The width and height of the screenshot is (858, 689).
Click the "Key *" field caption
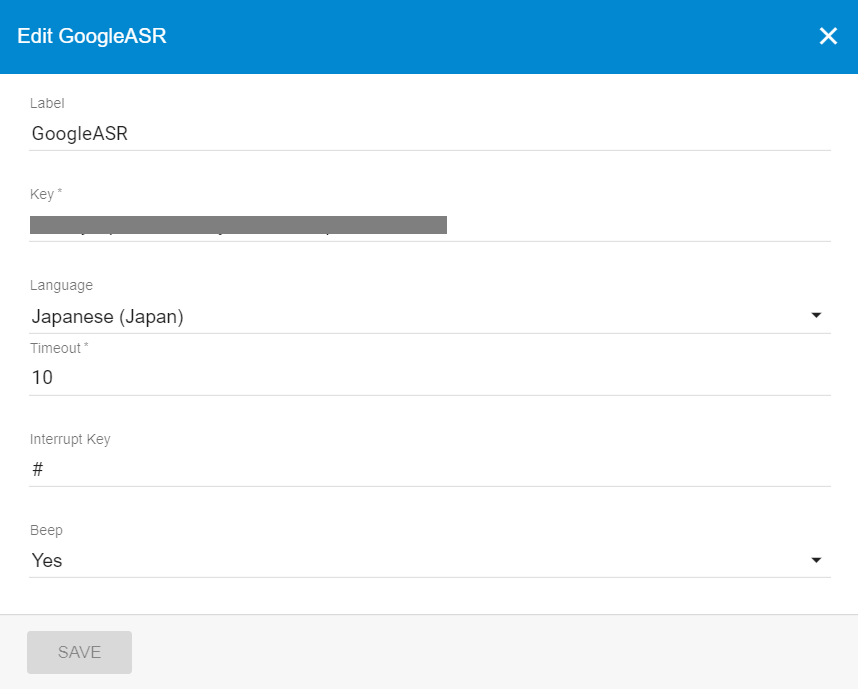pyautogui.click(x=46, y=194)
